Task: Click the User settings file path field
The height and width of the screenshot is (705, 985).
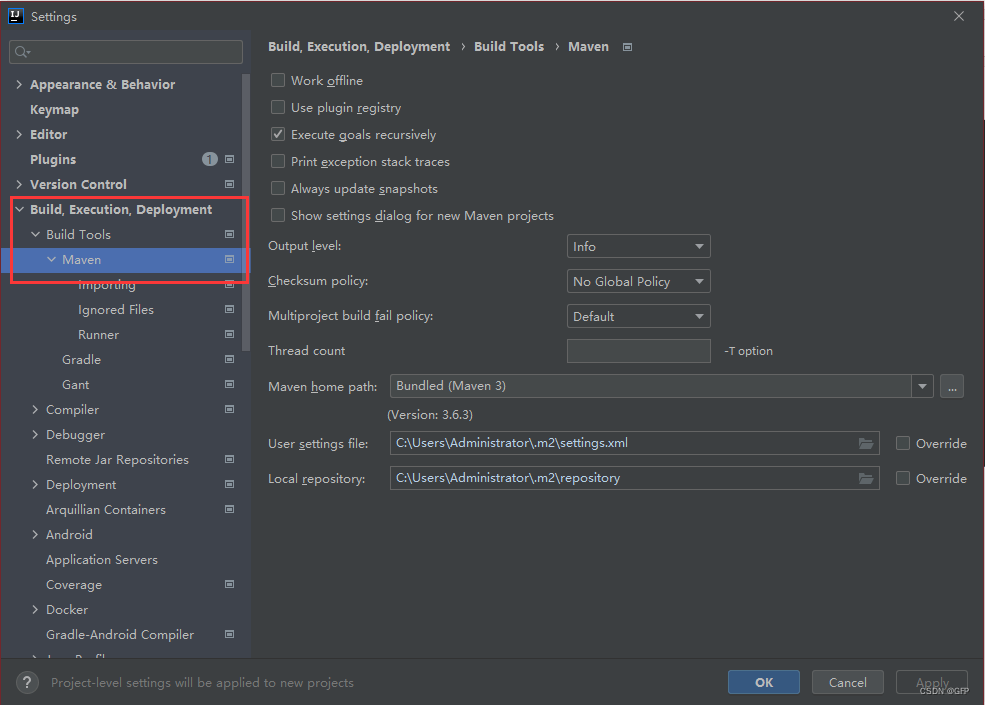Action: pos(634,444)
